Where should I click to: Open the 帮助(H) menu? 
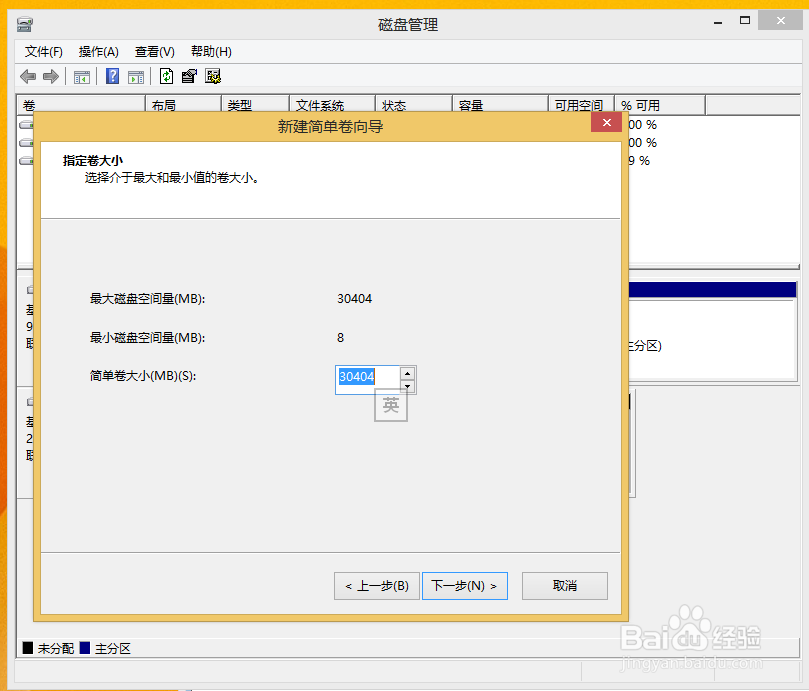pos(210,51)
